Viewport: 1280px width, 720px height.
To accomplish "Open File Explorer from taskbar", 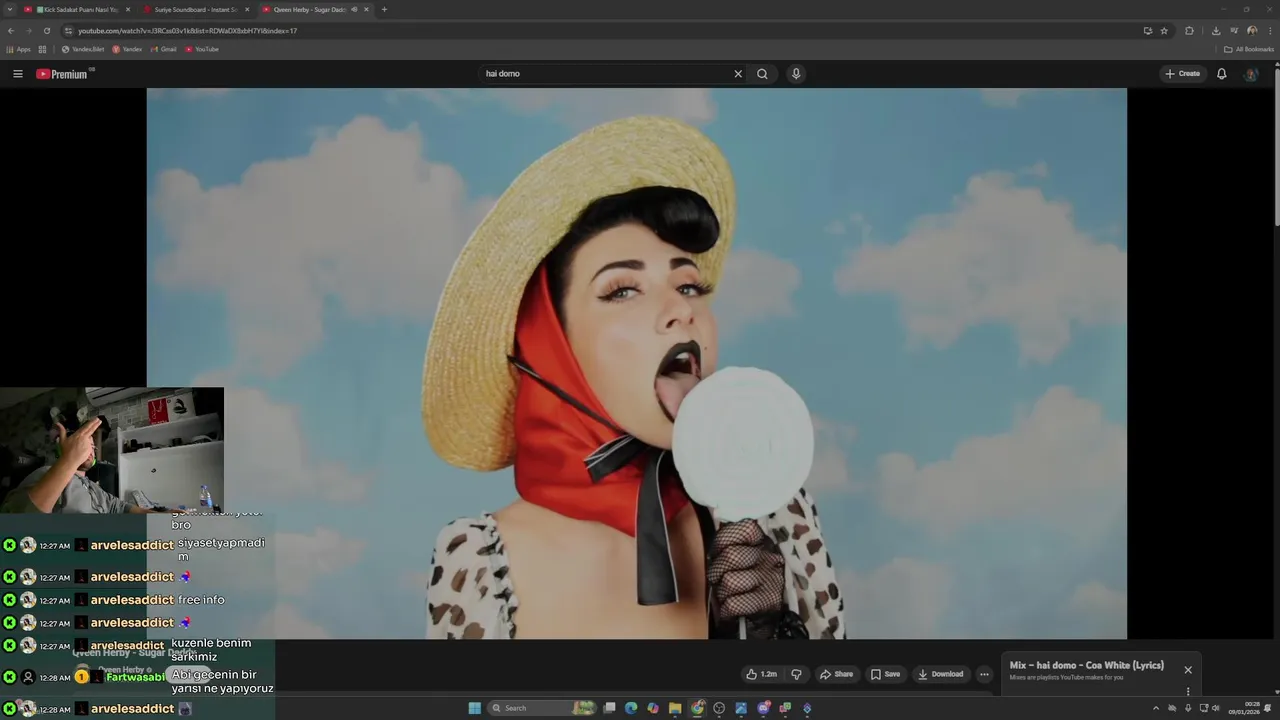I will pos(675,708).
